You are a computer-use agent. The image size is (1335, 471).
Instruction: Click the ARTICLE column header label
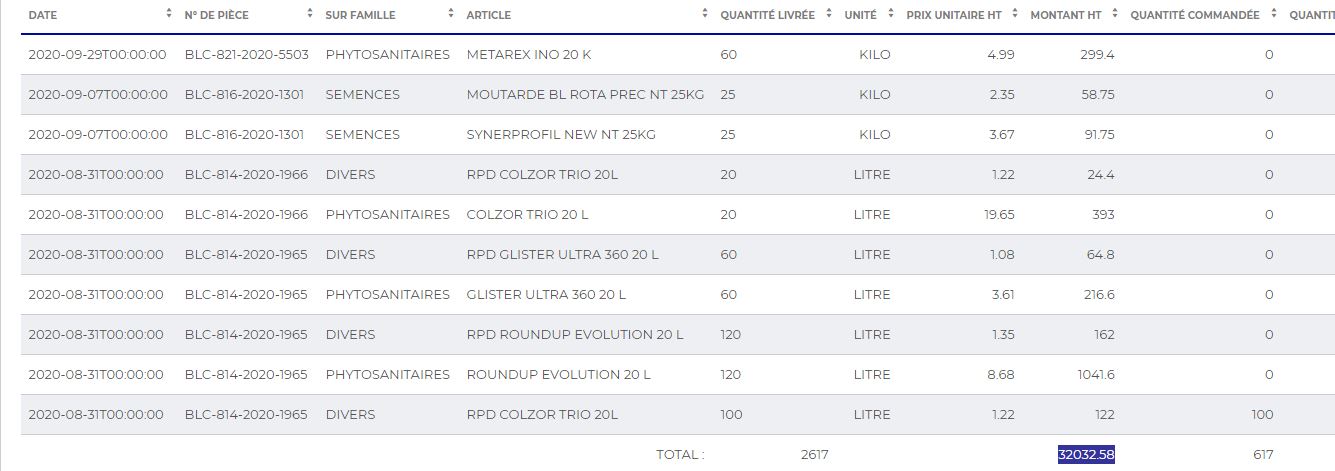(488, 15)
